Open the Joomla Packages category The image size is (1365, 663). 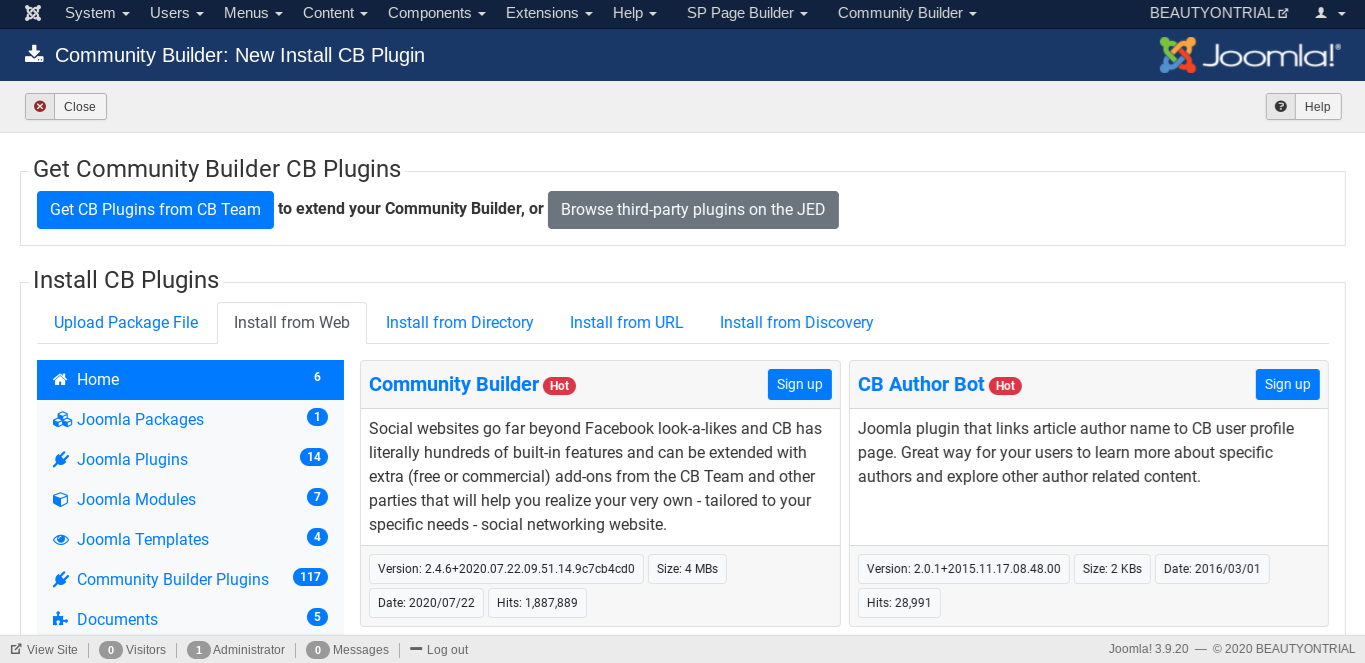(x=190, y=419)
